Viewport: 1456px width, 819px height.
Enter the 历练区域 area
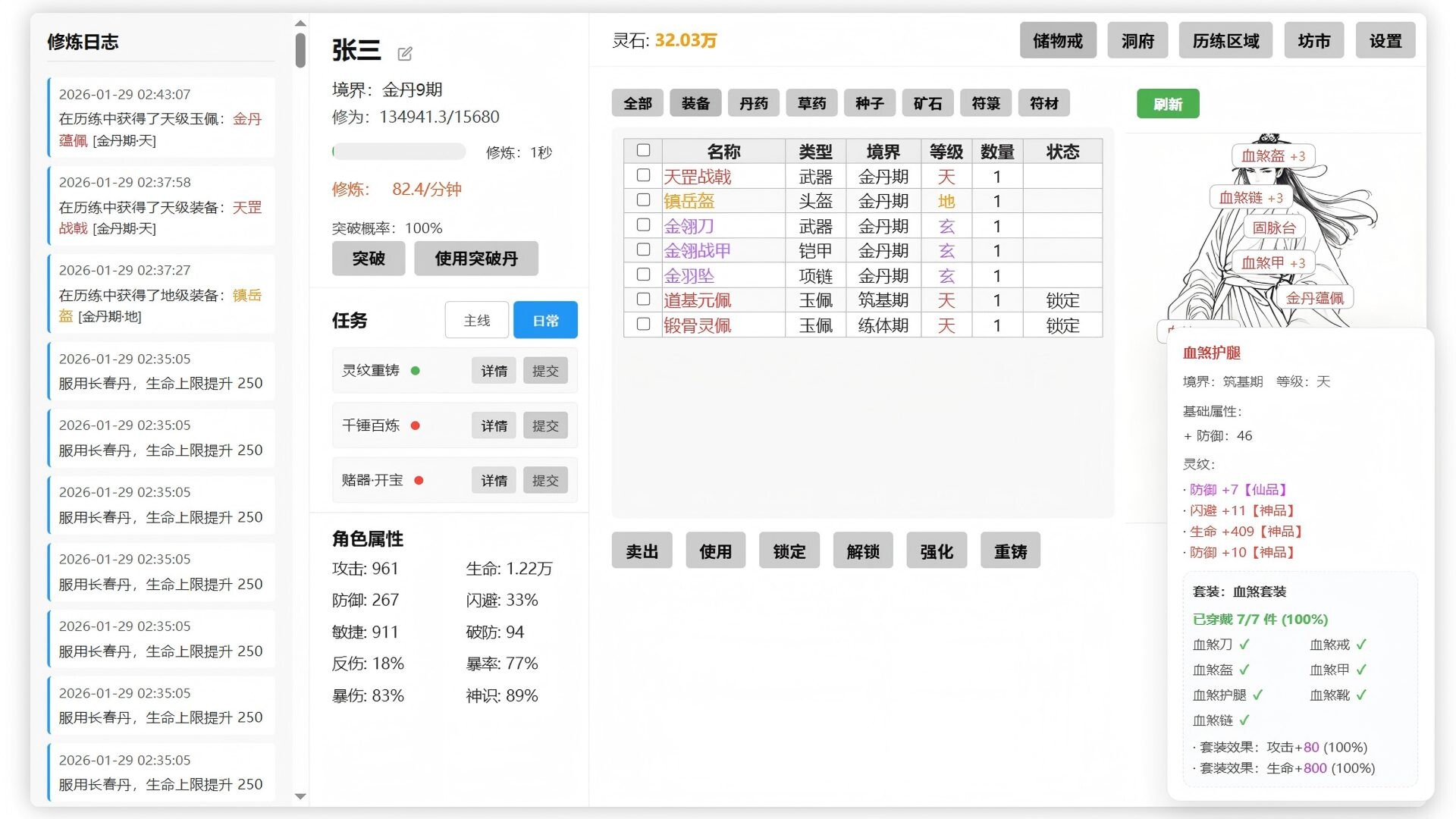click(x=1225, y=40)
